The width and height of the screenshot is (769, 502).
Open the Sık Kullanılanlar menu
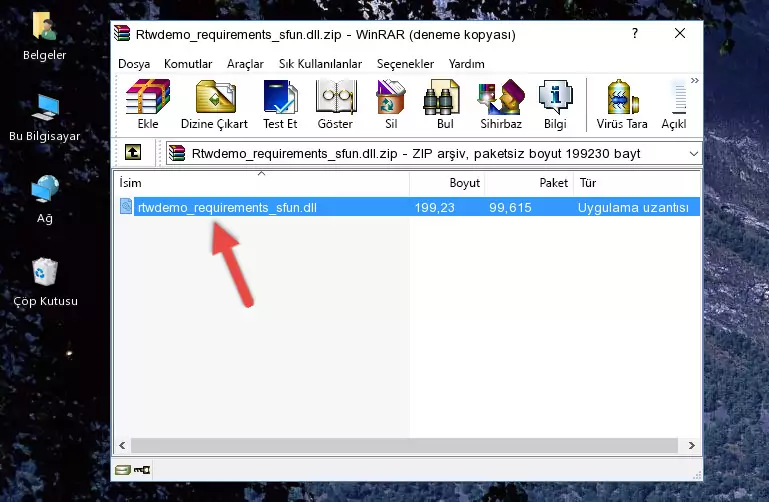coord(320,64)
